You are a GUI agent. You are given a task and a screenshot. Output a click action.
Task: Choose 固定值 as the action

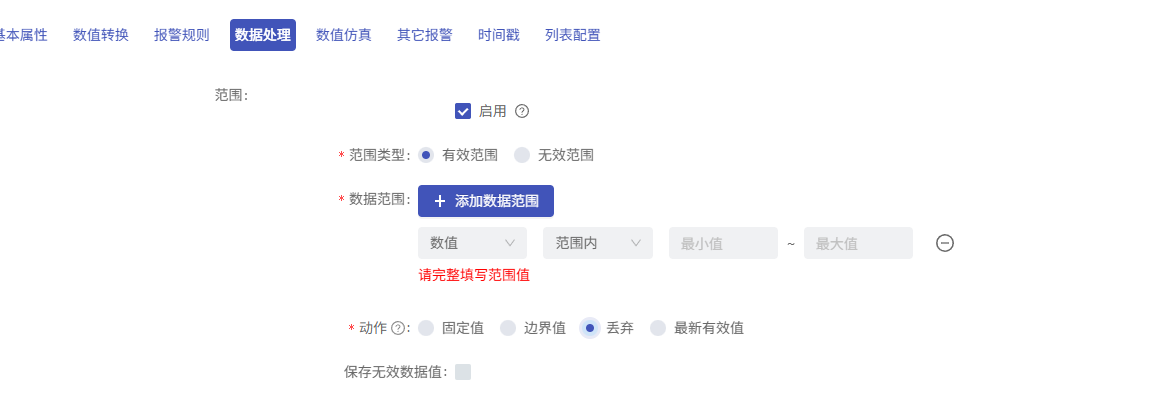426,328
